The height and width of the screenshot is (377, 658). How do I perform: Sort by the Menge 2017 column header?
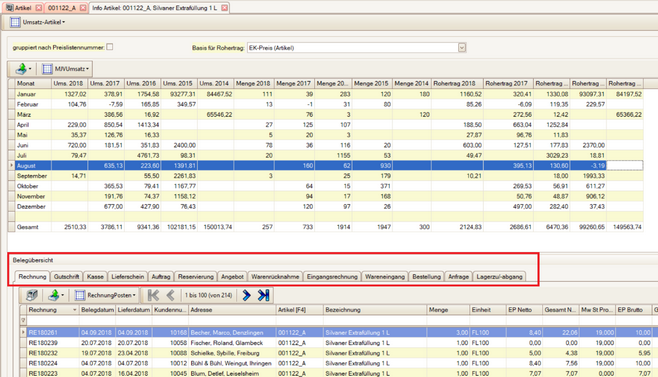[x=293, y=84]
